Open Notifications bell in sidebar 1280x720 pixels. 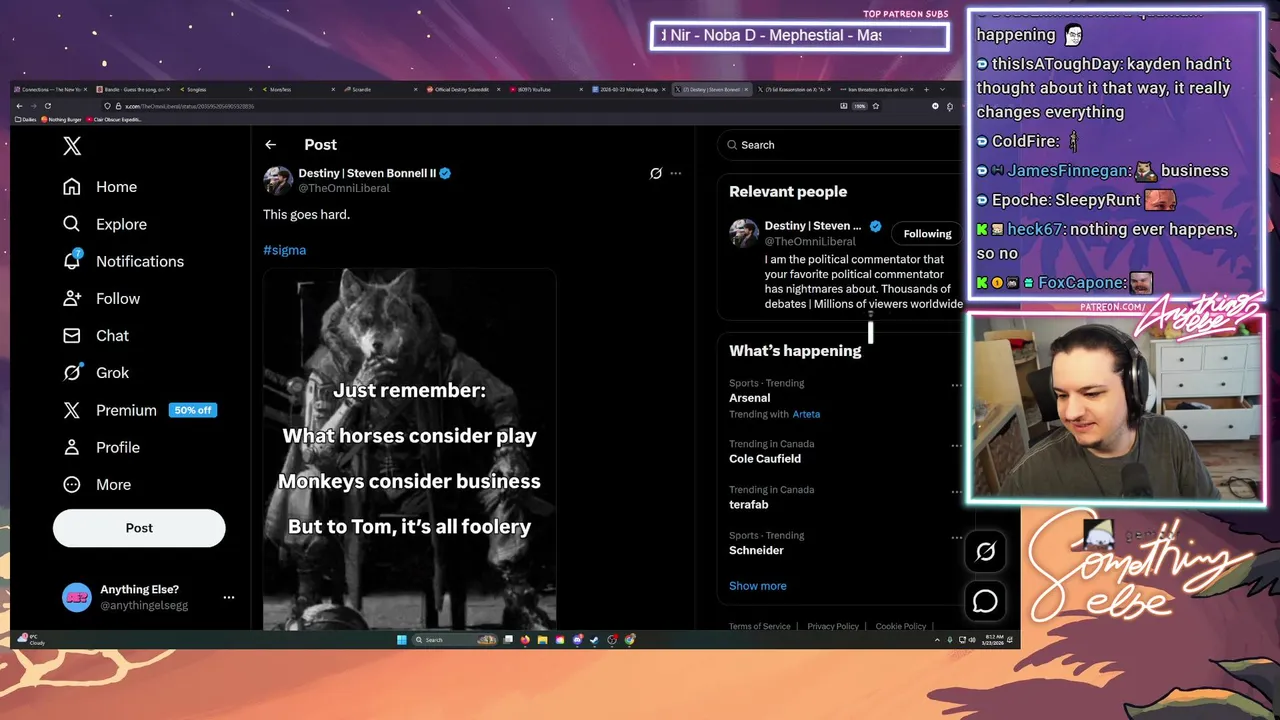click(x=123, y=261)
